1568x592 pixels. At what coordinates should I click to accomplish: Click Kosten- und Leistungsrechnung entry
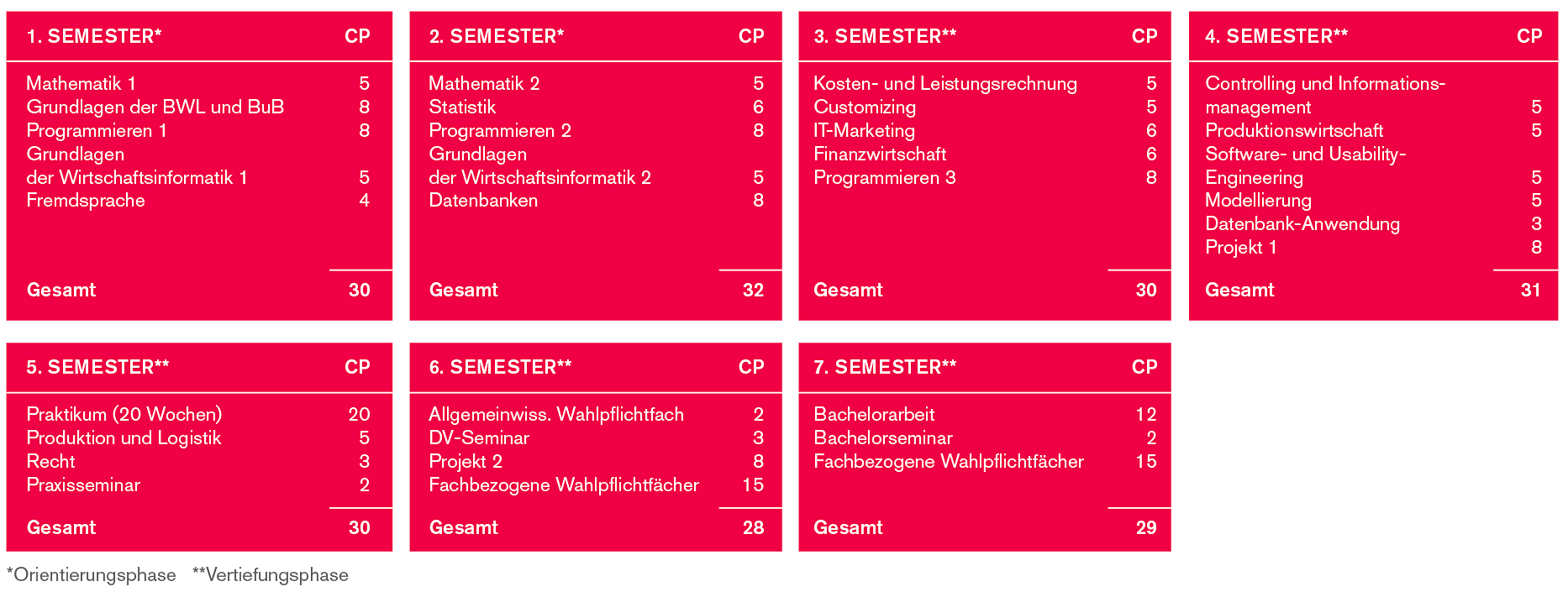click(x=945, y=84)
